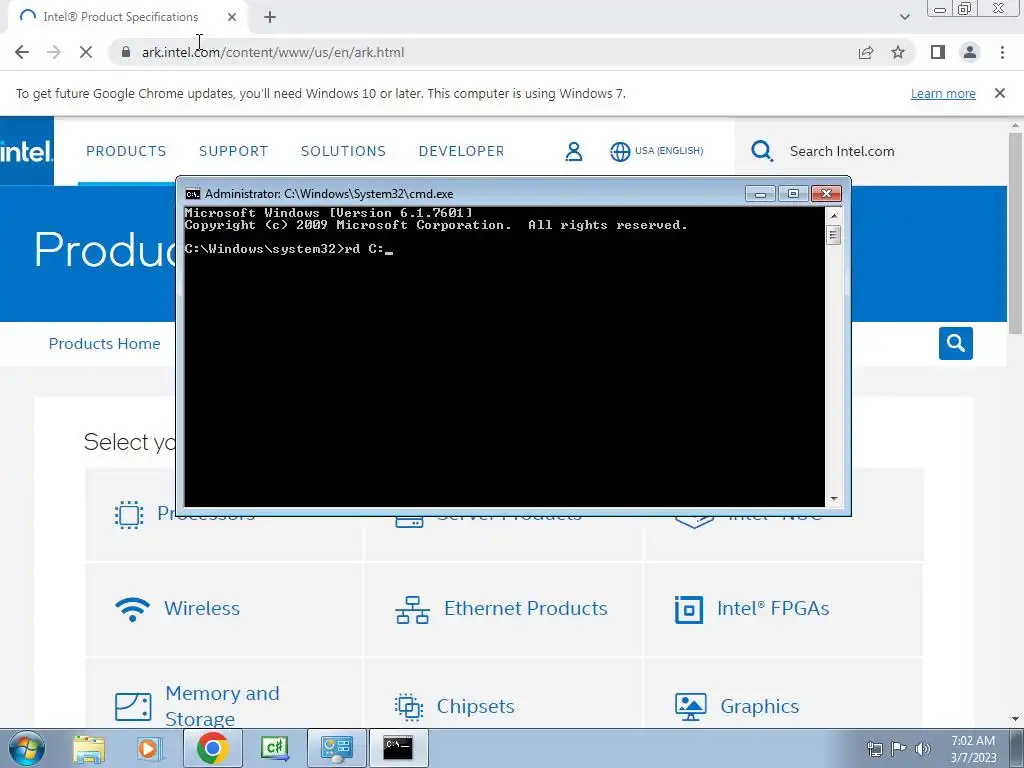Screen dimensions: 1024x768
Task: Switch to cmd window in taskbar
Action: [398, 748]
